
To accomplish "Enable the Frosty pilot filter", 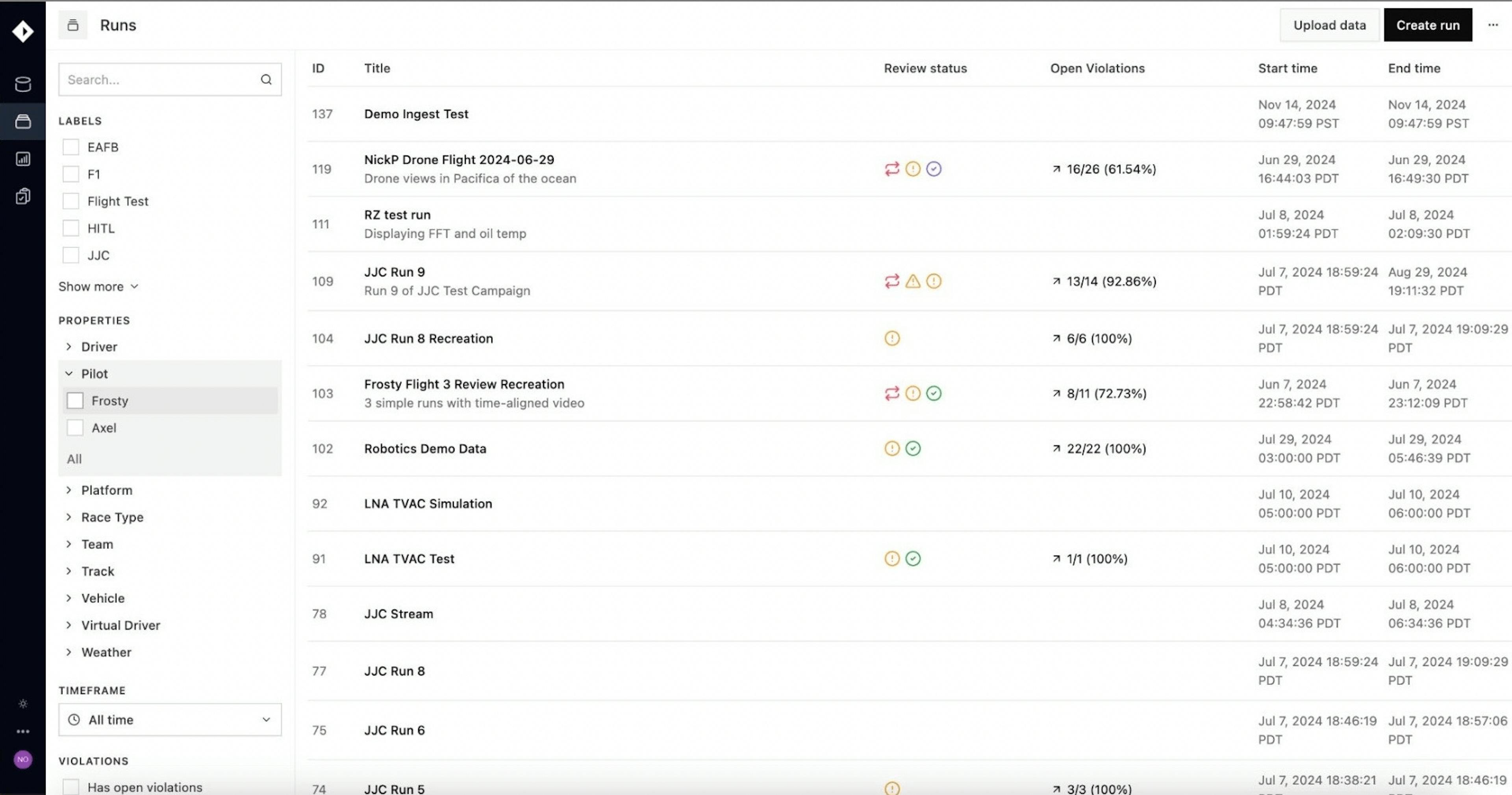I will (75, 400).
